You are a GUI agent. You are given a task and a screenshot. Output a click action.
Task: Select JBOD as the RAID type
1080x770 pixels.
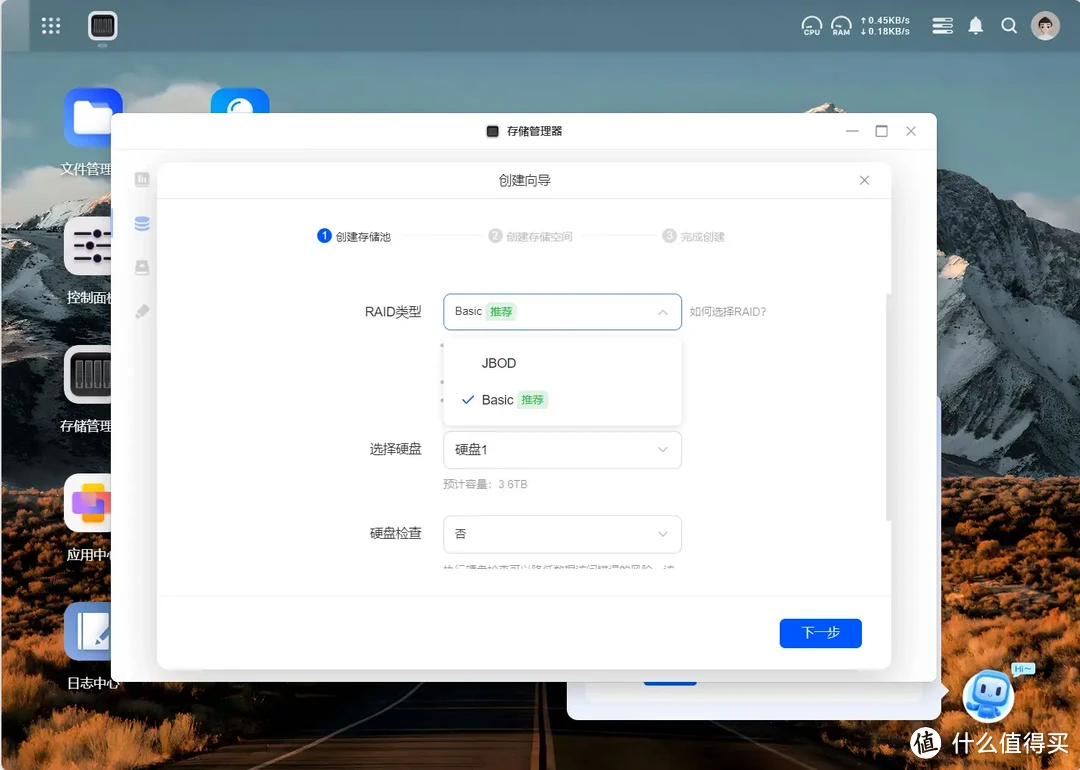point(498,363)
